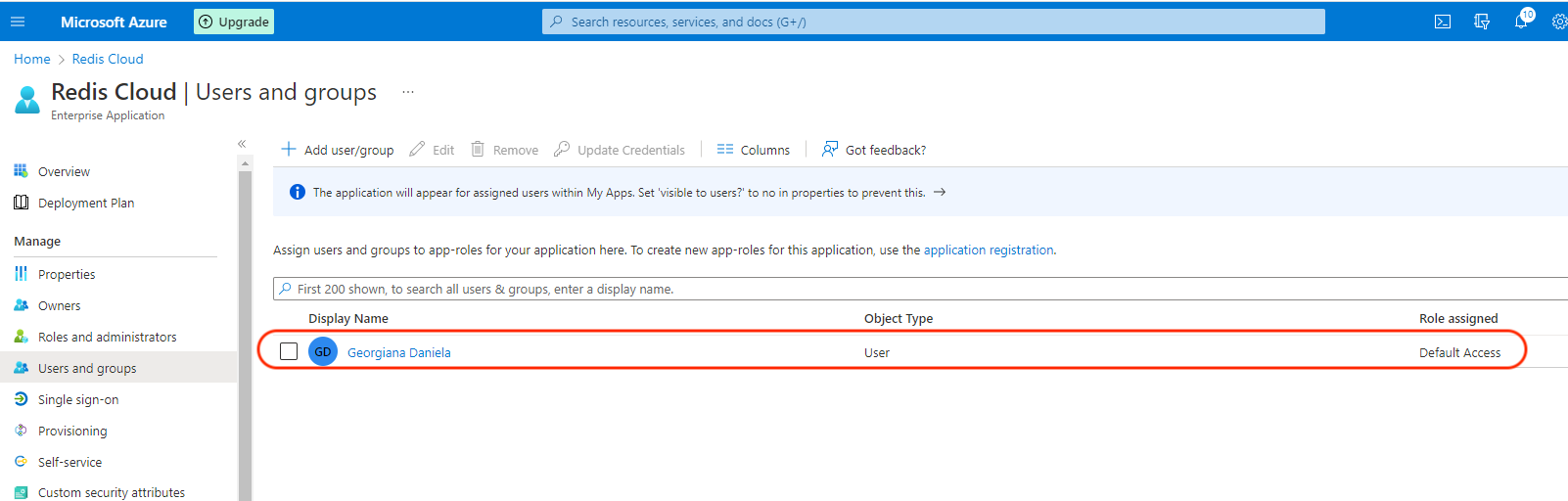Go to Provisioning in the Manage menu
Image resolution: width=1568 pixels, height=501 pixels.
[x=72, y=431]
